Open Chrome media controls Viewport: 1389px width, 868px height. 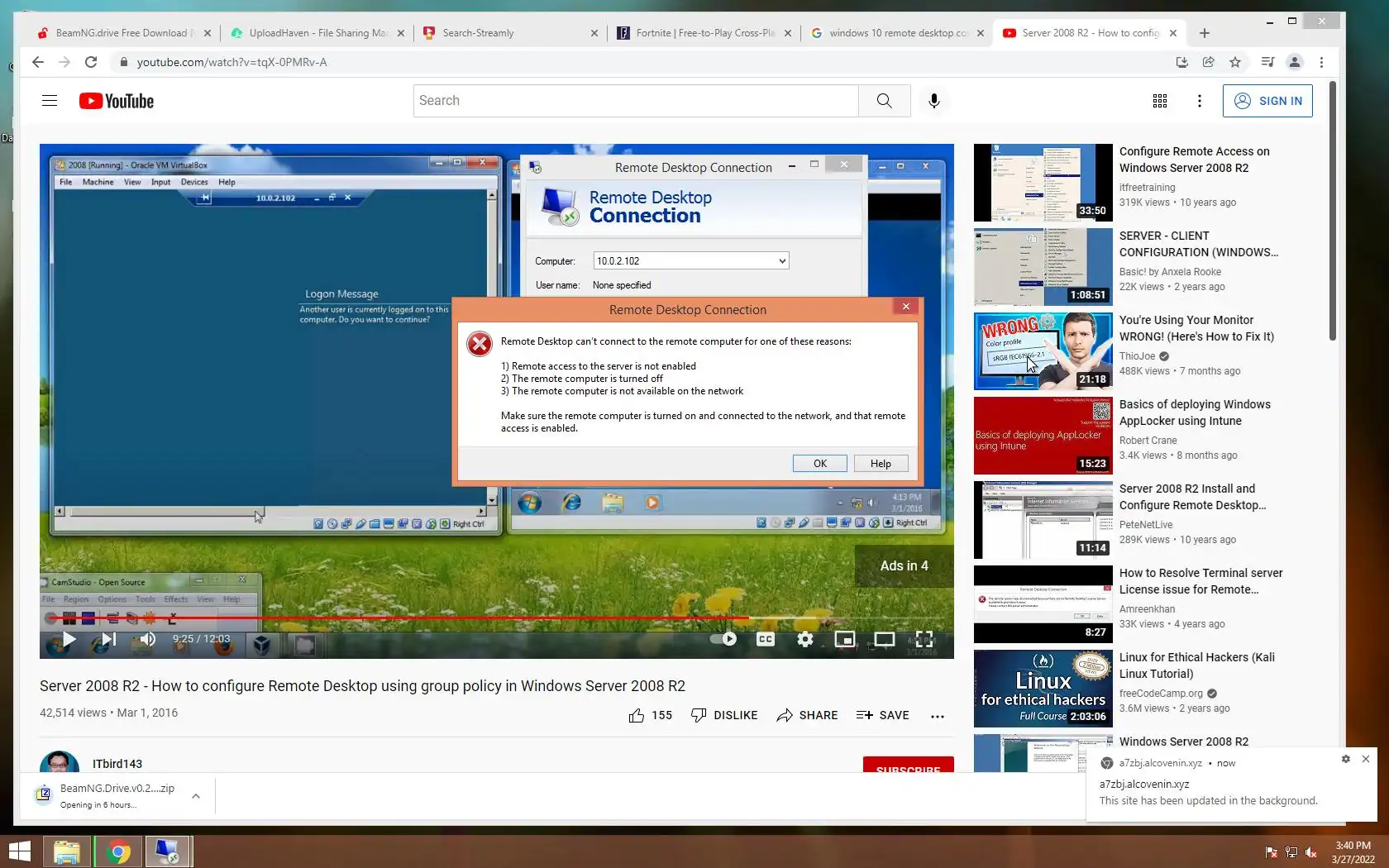point(1267,62)
